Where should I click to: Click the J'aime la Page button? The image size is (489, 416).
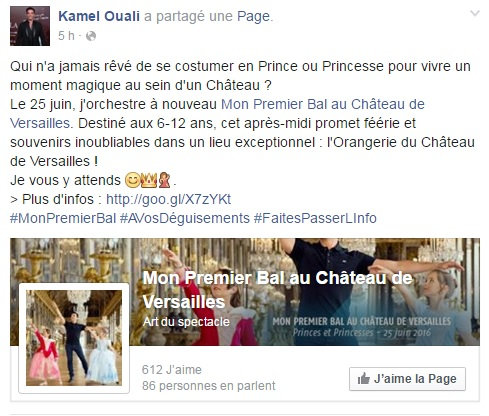(x=407, y=379)
